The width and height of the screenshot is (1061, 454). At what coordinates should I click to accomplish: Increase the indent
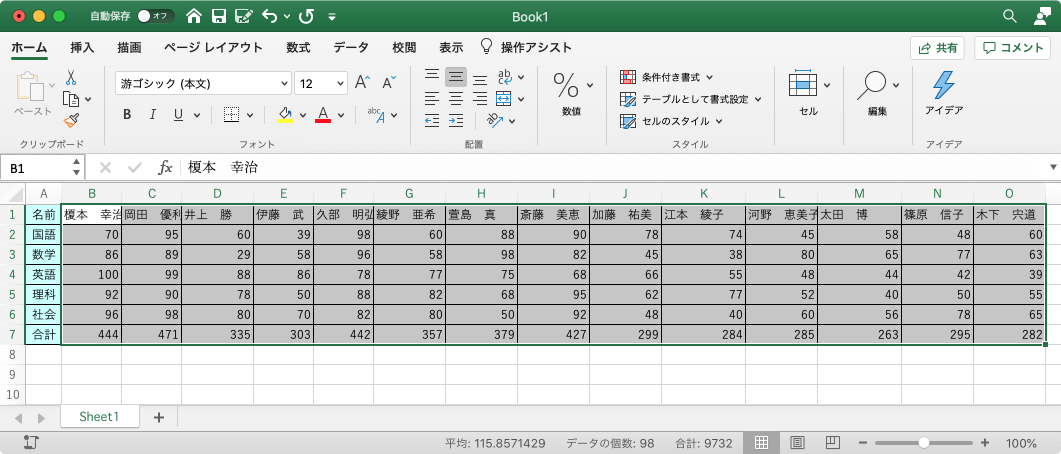[x=456, y=120]
